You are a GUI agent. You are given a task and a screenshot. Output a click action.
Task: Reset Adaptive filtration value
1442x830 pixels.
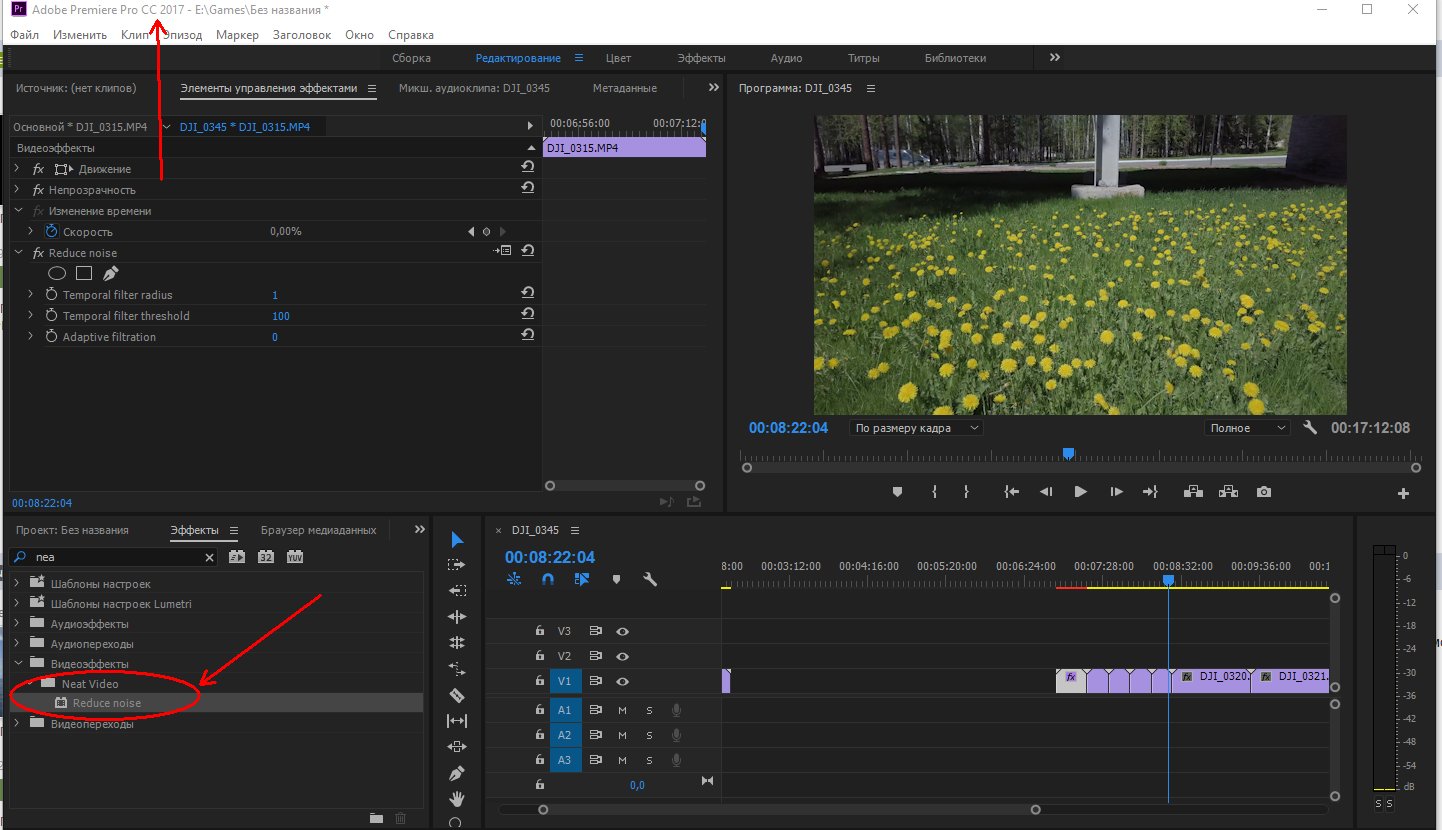(x=527, y=336)
